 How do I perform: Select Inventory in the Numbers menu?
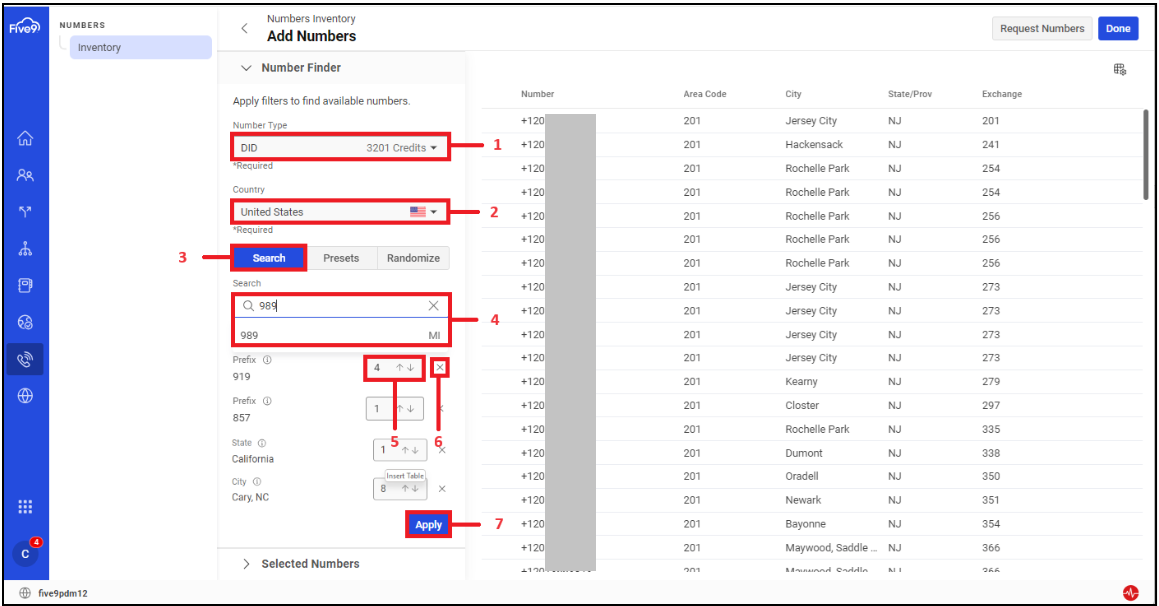(x=140, y=47)
